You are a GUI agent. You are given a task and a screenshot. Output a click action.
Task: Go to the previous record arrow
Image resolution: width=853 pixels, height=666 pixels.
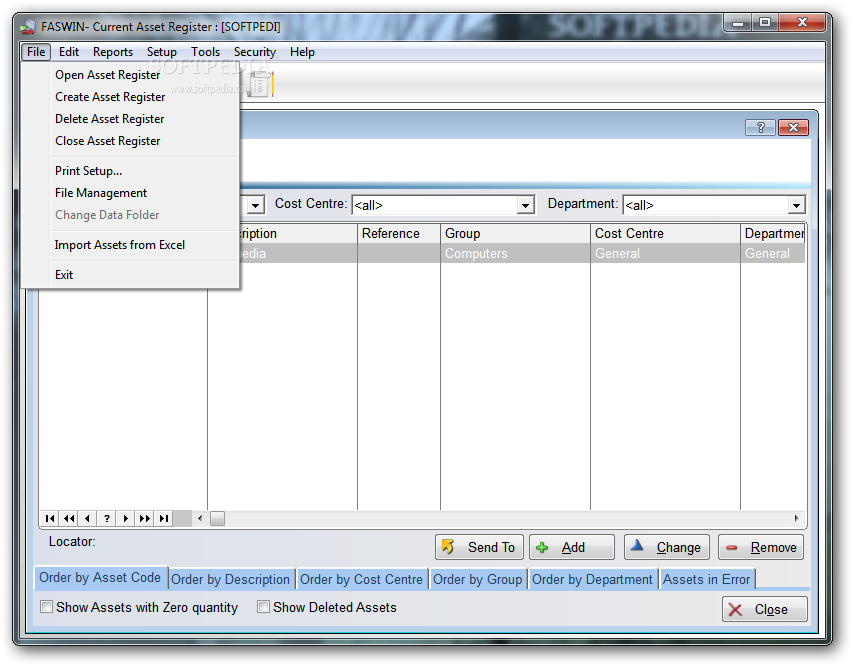pos(88,519)
